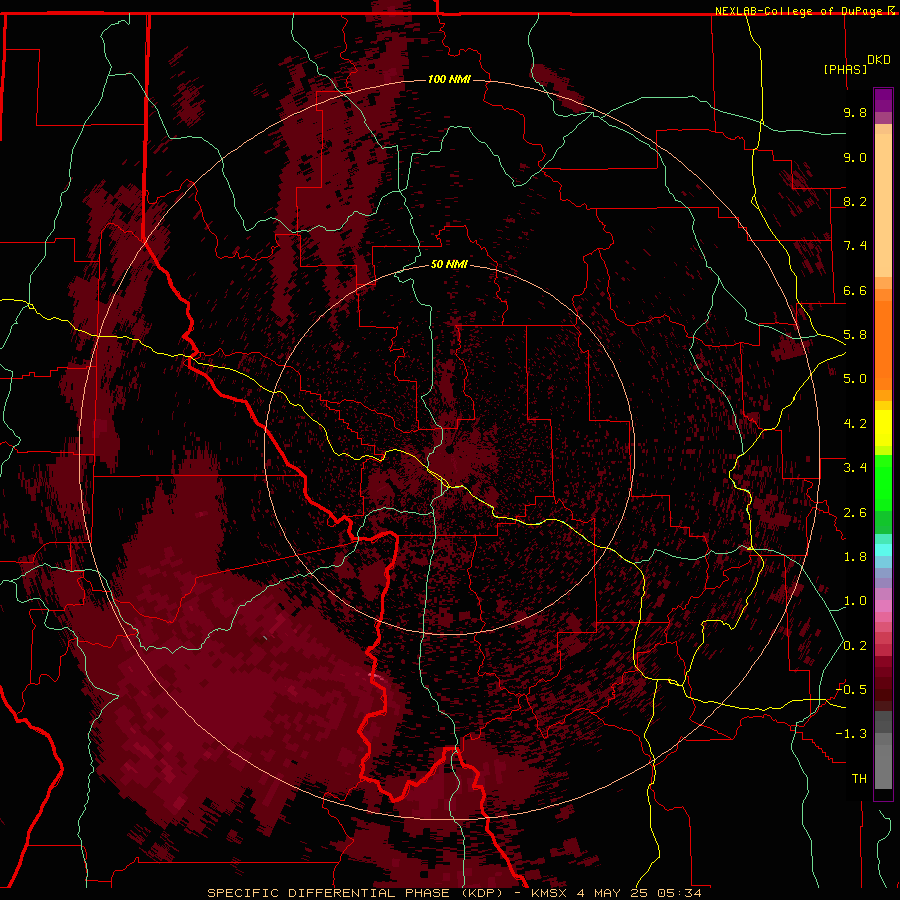900x900 pixels.
Task: Click the radar site dot at the map center
Action: click(x=450, y=450)
